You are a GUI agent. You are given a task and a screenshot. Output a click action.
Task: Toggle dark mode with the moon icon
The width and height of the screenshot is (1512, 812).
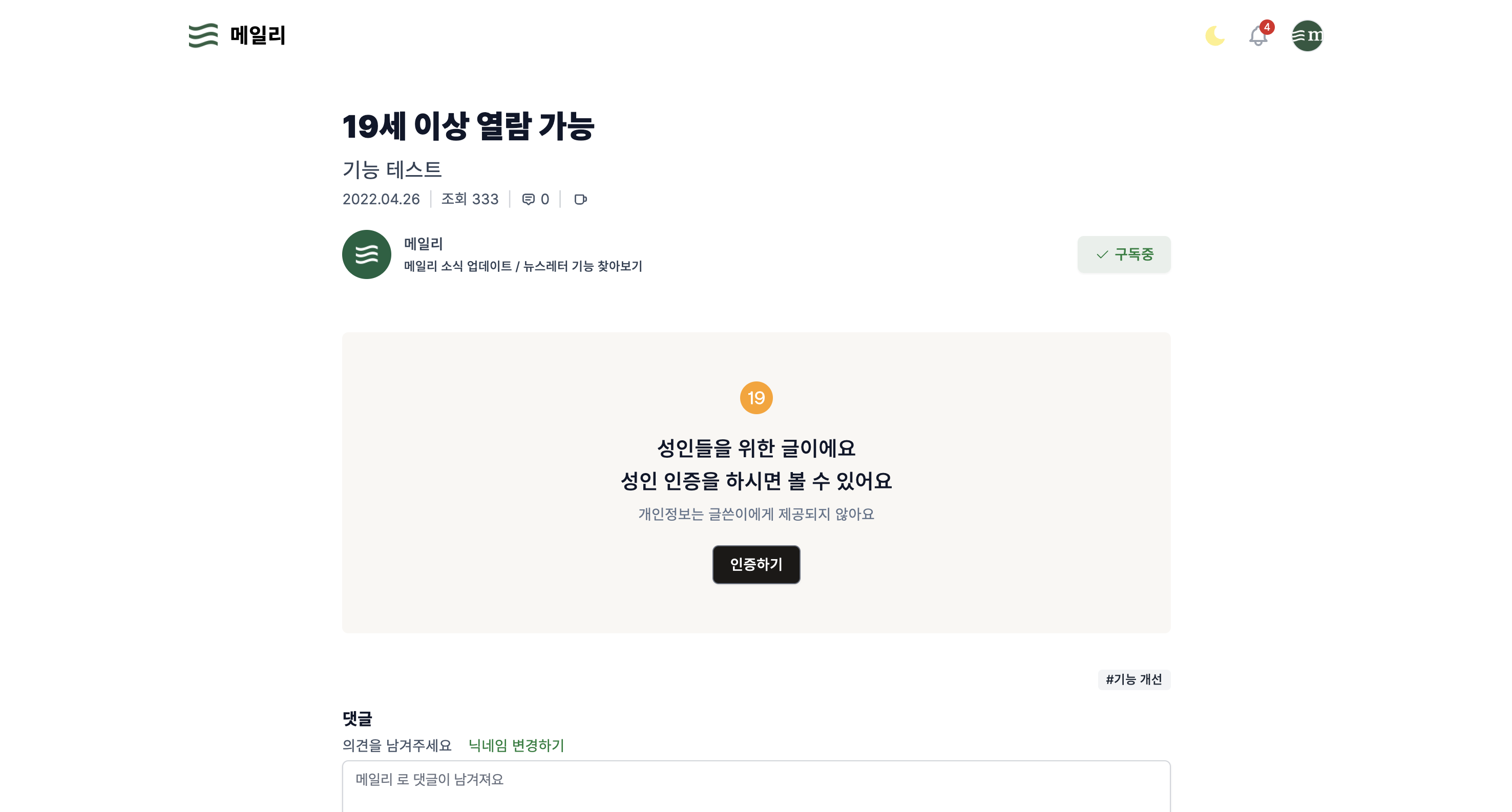pyautogui.click(x=1215, y=36)
